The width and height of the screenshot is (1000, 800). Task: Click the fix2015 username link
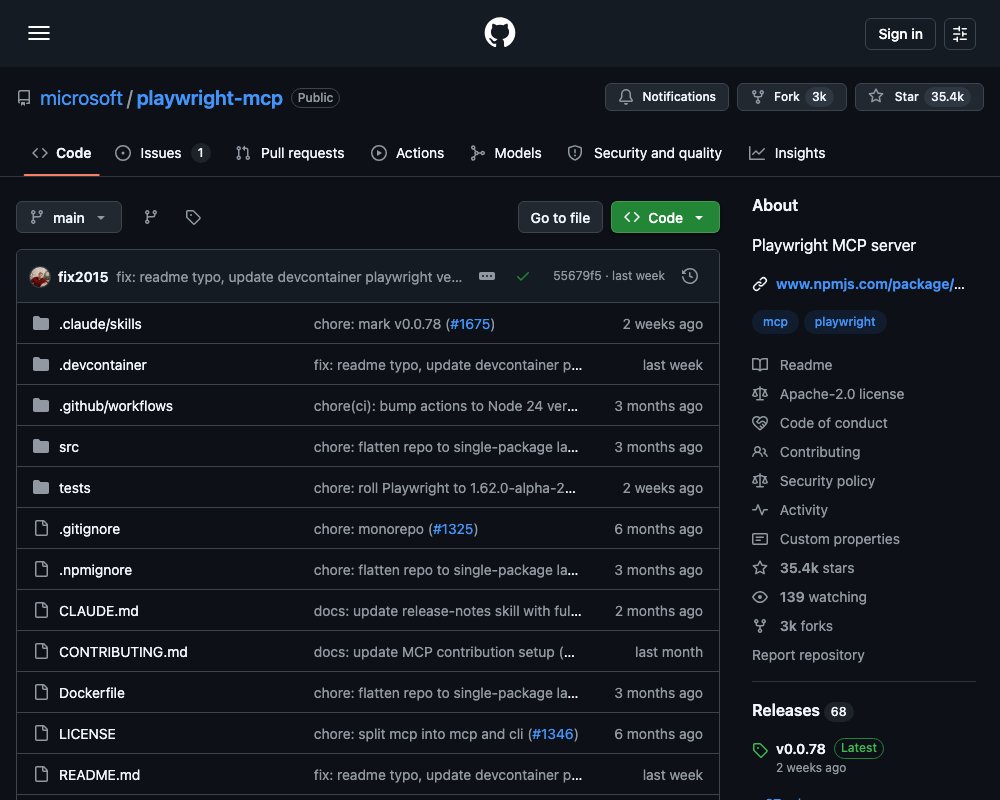pos(83,277)
